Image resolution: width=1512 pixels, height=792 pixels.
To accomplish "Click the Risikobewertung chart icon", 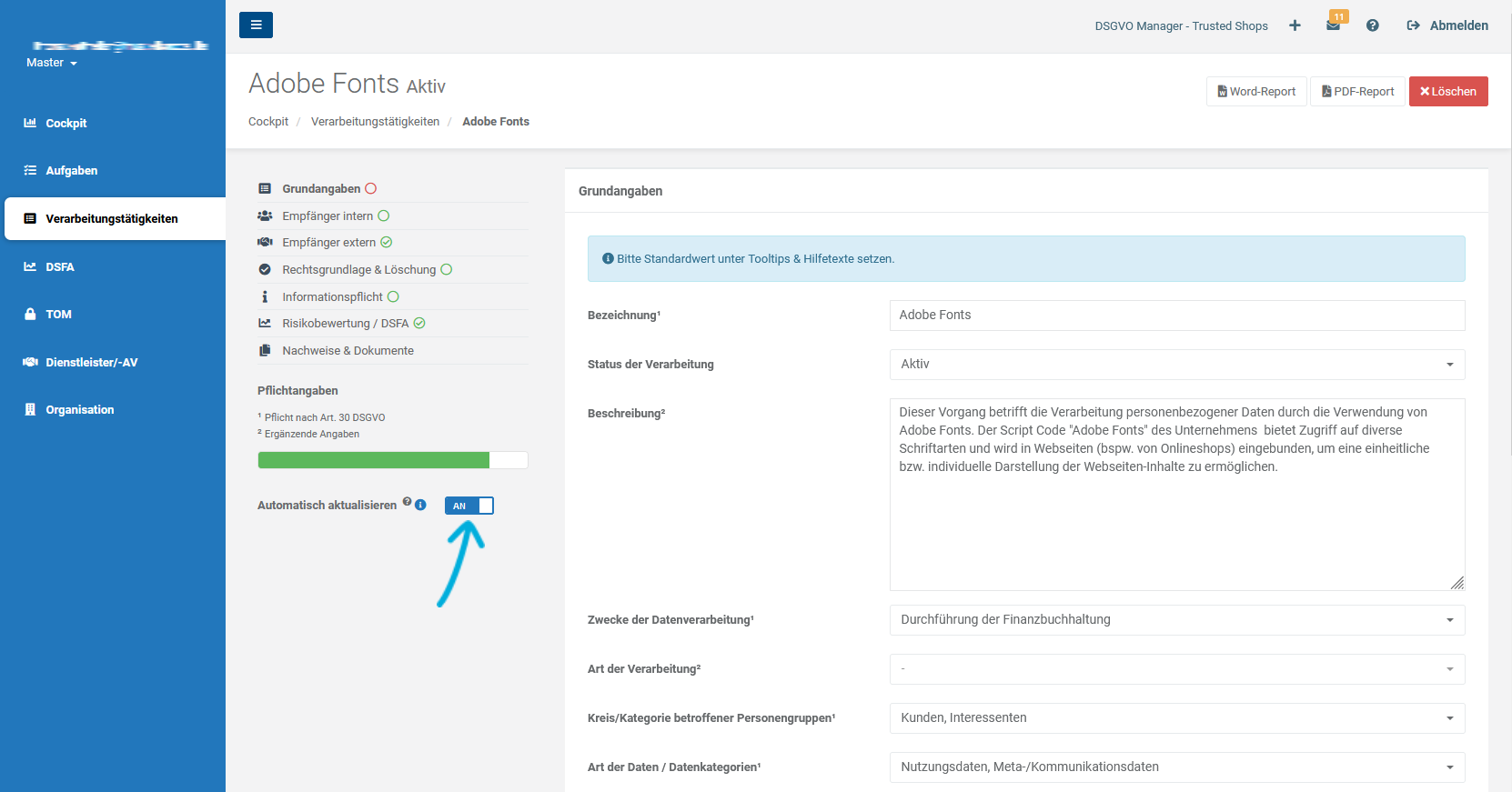I will click(x=265, y=323).
